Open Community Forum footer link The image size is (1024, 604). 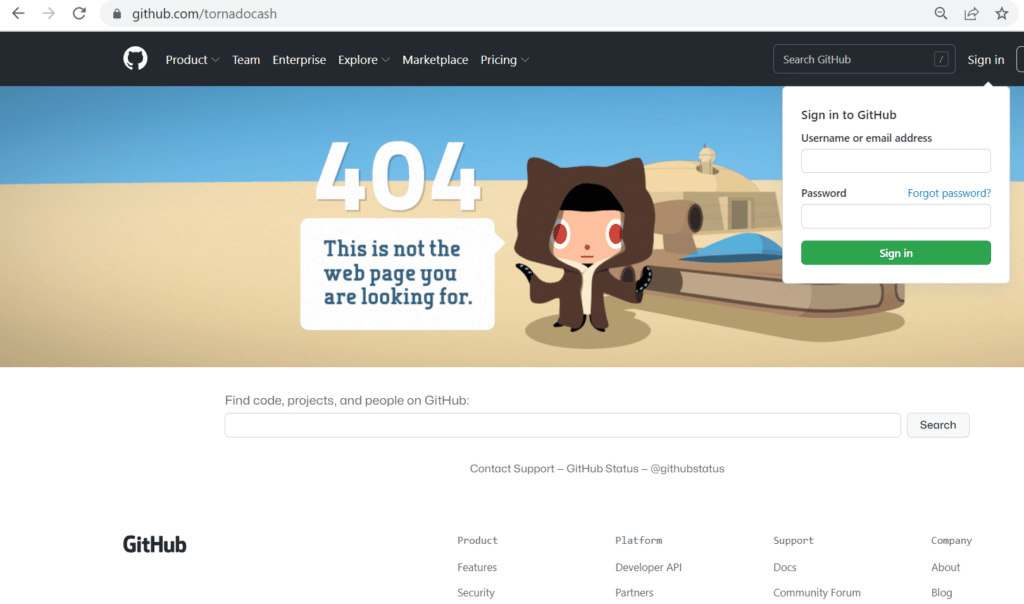pyautogui.click(x=816, y=593)
